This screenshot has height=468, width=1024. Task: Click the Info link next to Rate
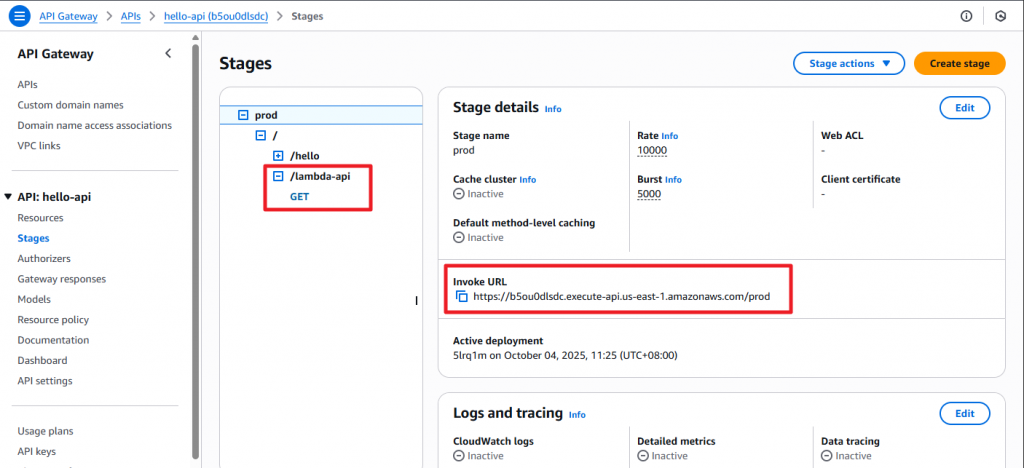pos(670,136)
